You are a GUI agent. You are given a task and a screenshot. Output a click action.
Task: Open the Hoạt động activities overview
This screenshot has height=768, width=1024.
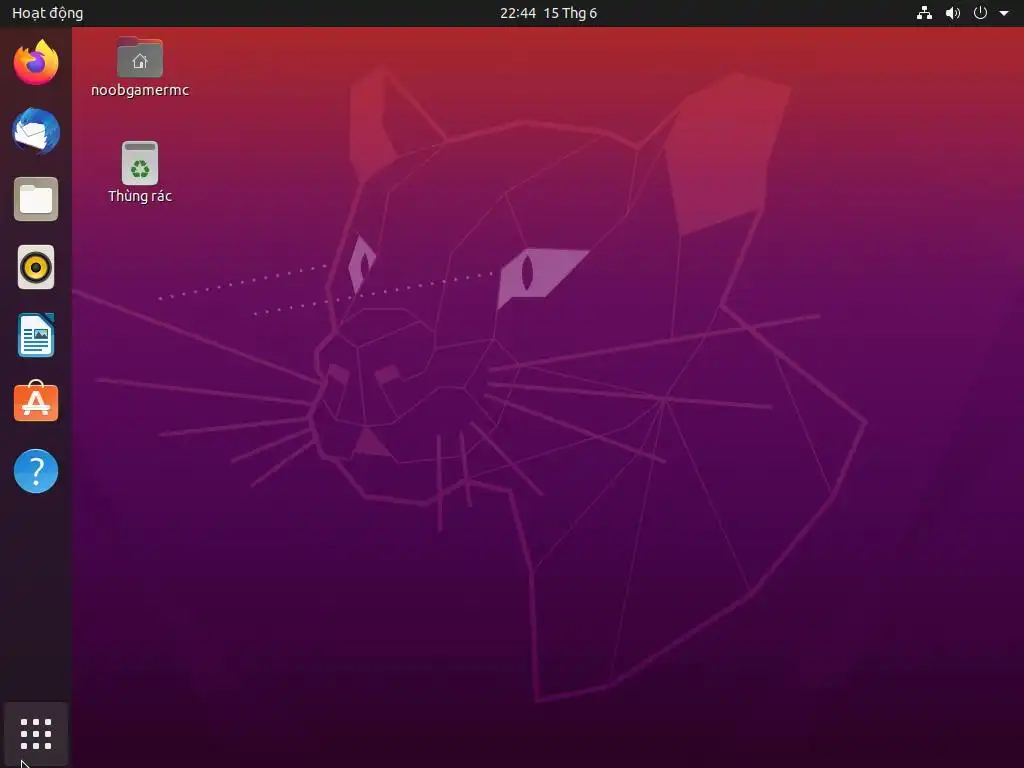click(x=48, y=13)
